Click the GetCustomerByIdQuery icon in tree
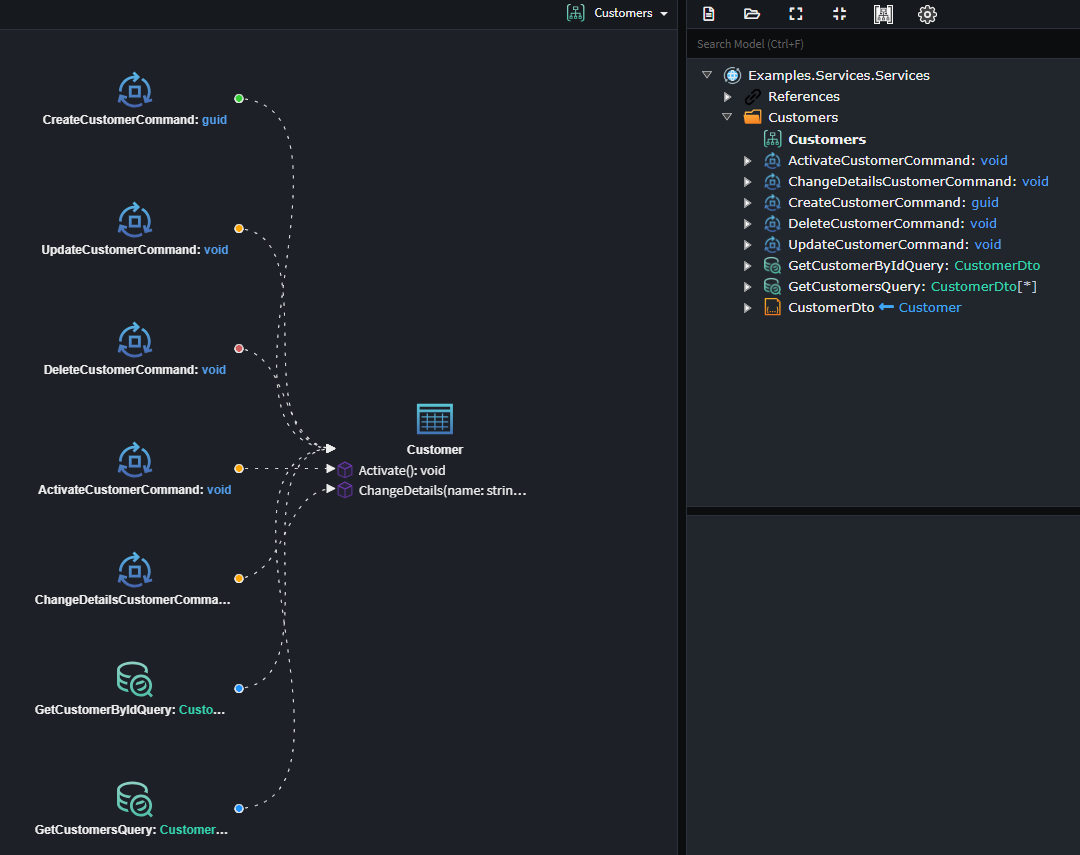This screenshot has height=855, width=1080. pos(773,265)
